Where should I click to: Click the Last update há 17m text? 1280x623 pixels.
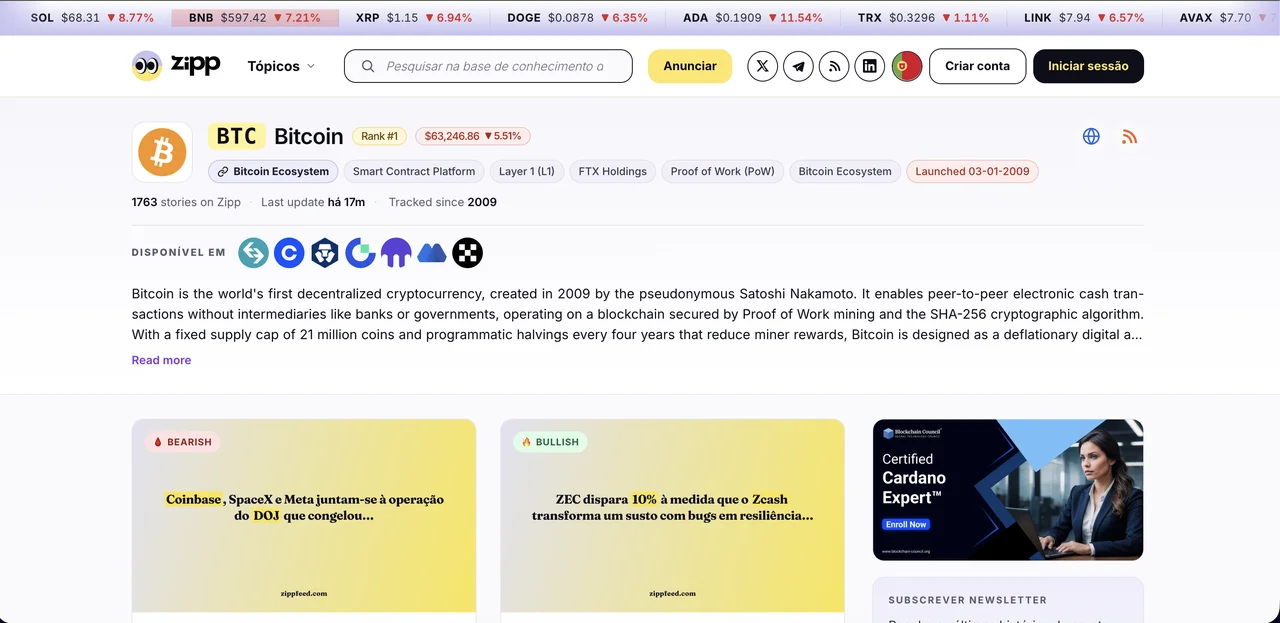313,202
